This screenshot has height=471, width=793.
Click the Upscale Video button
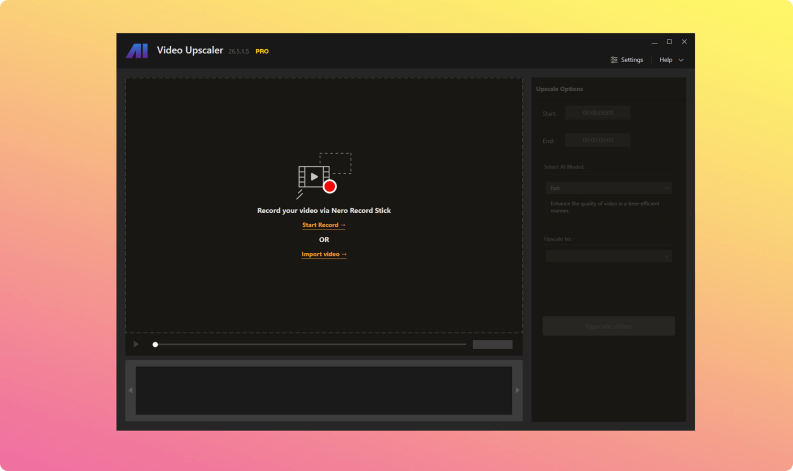tap(608, 326)
